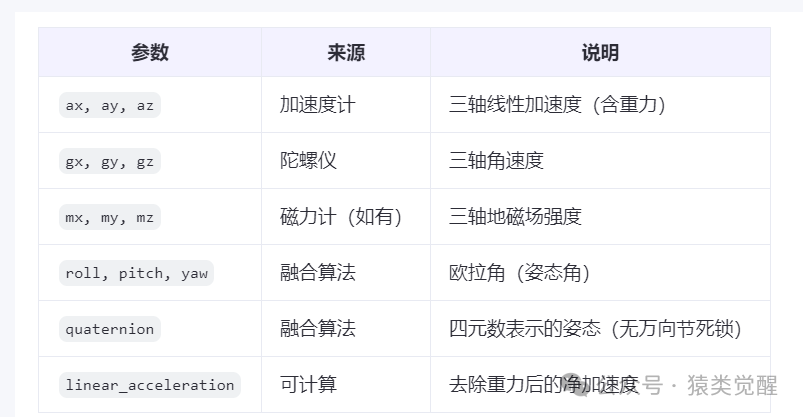The image size is (803, 417).
Task: Click 融合算法 in the roll, pitch, yaw row
Action: pos(318,273)
